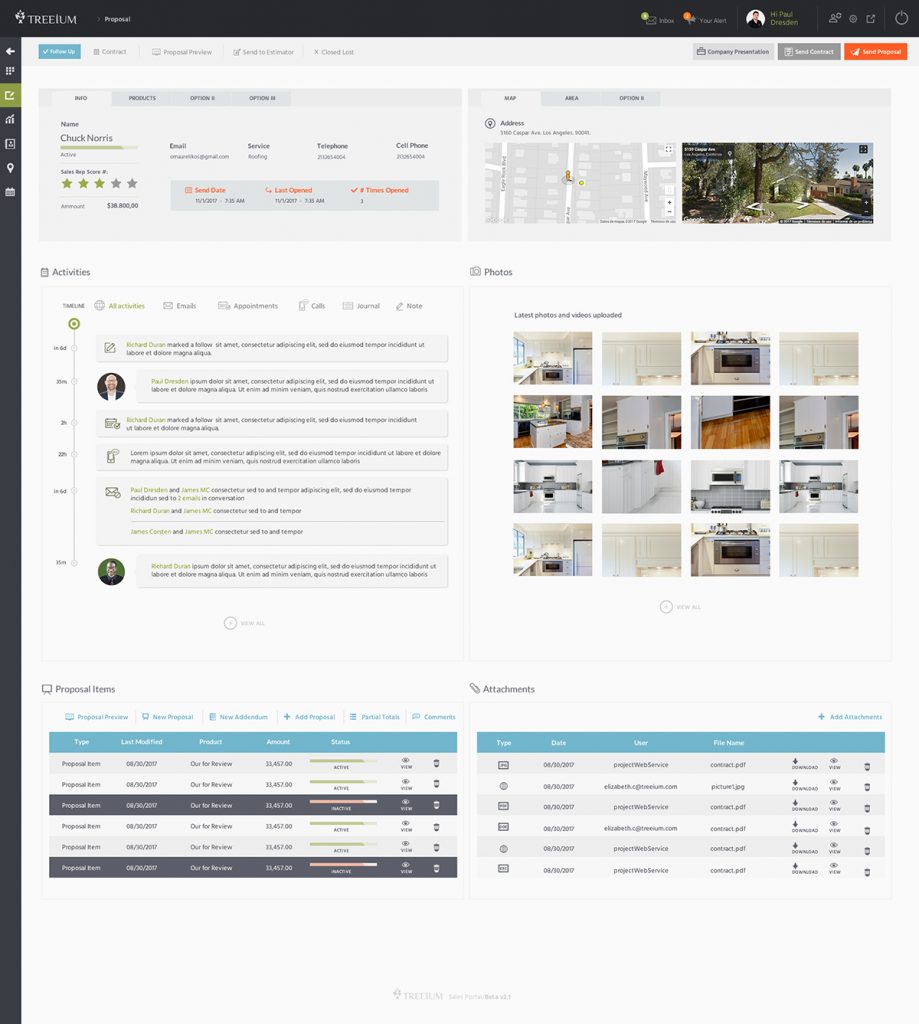Click the 22h timeline marker
The image size is (919, 1024).
[74, 454]
